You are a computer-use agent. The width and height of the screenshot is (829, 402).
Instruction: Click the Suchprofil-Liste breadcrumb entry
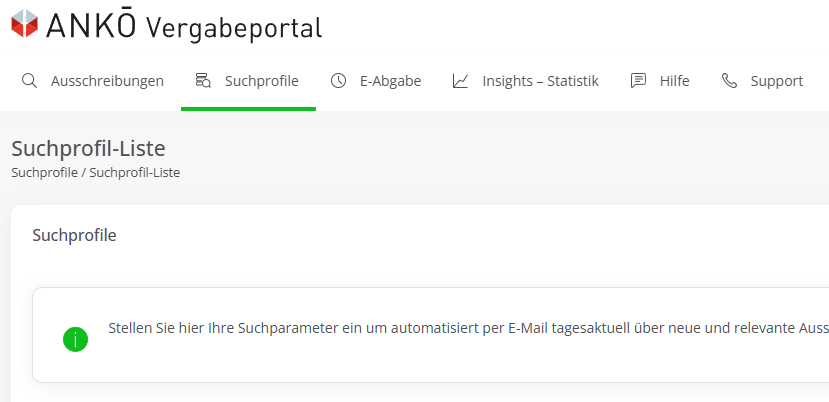(135, 172)
